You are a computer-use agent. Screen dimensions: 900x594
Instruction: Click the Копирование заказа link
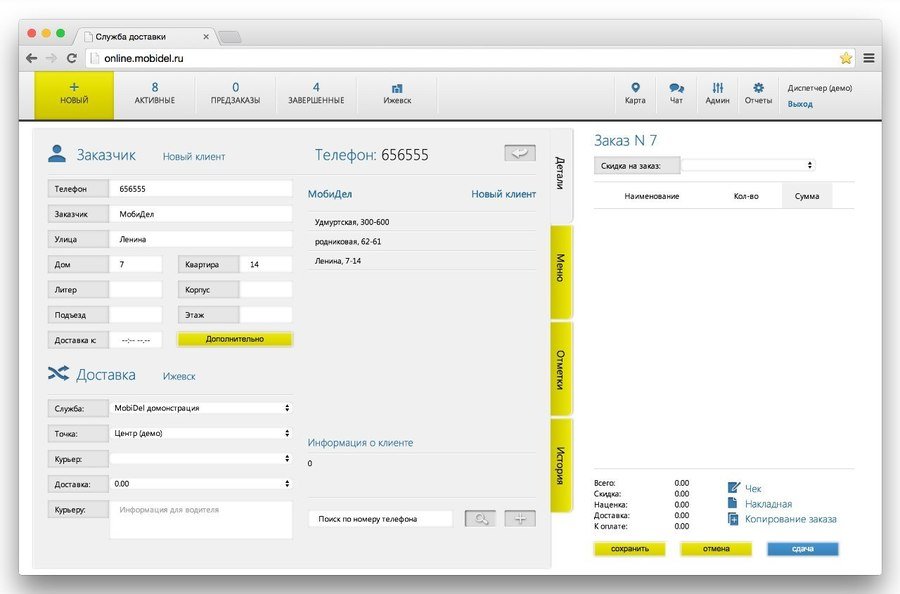[790, 519]
